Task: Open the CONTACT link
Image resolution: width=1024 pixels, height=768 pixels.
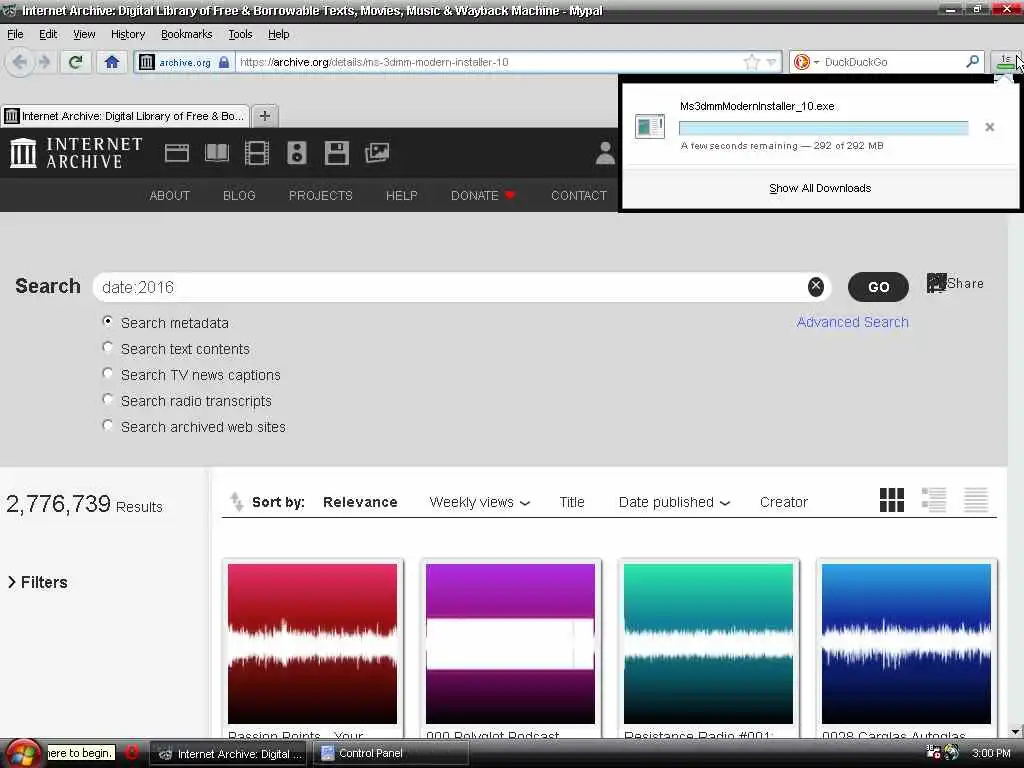Action: click(x=579, y=195)
